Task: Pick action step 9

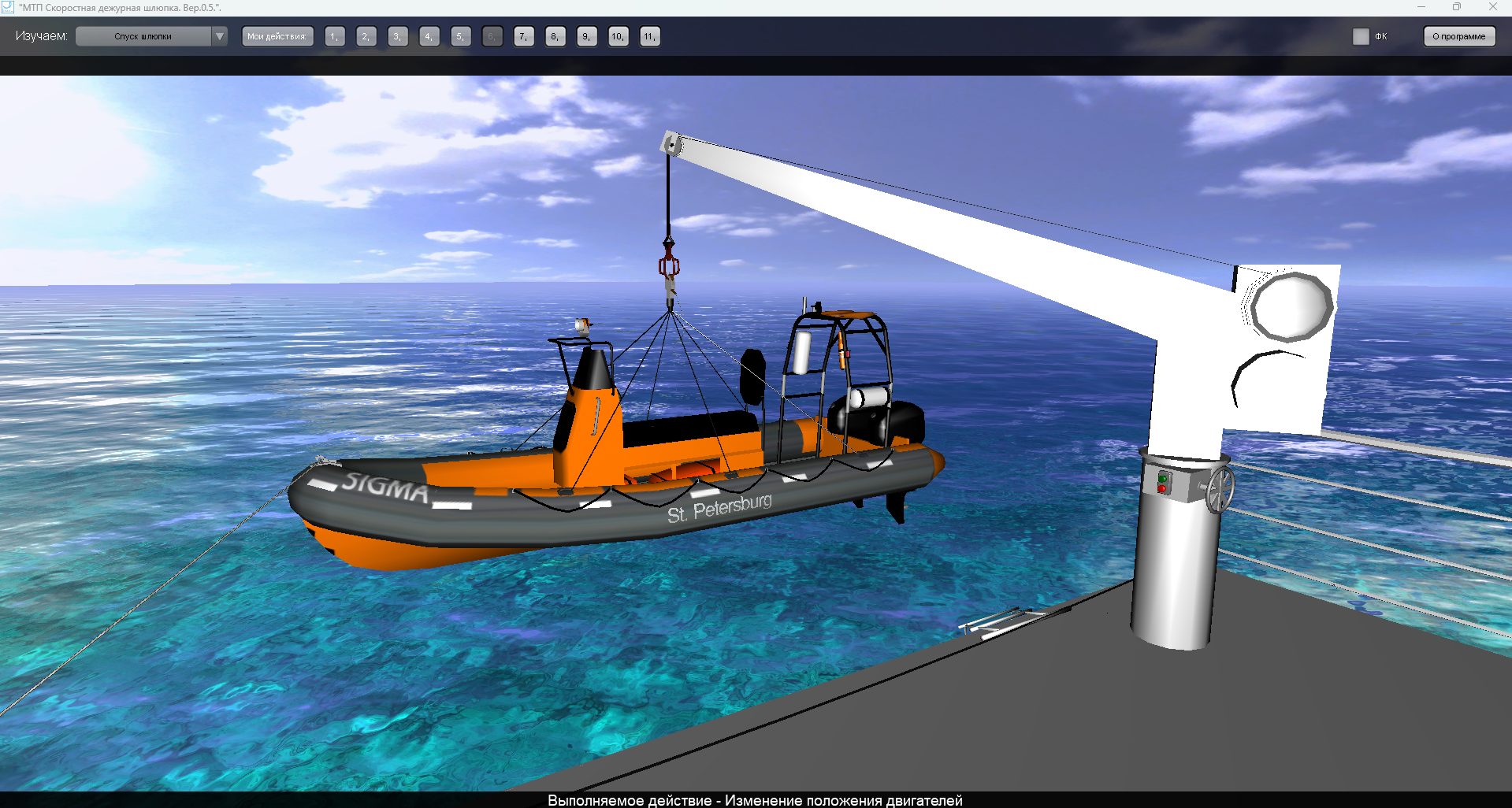Action: pos(586,36)
